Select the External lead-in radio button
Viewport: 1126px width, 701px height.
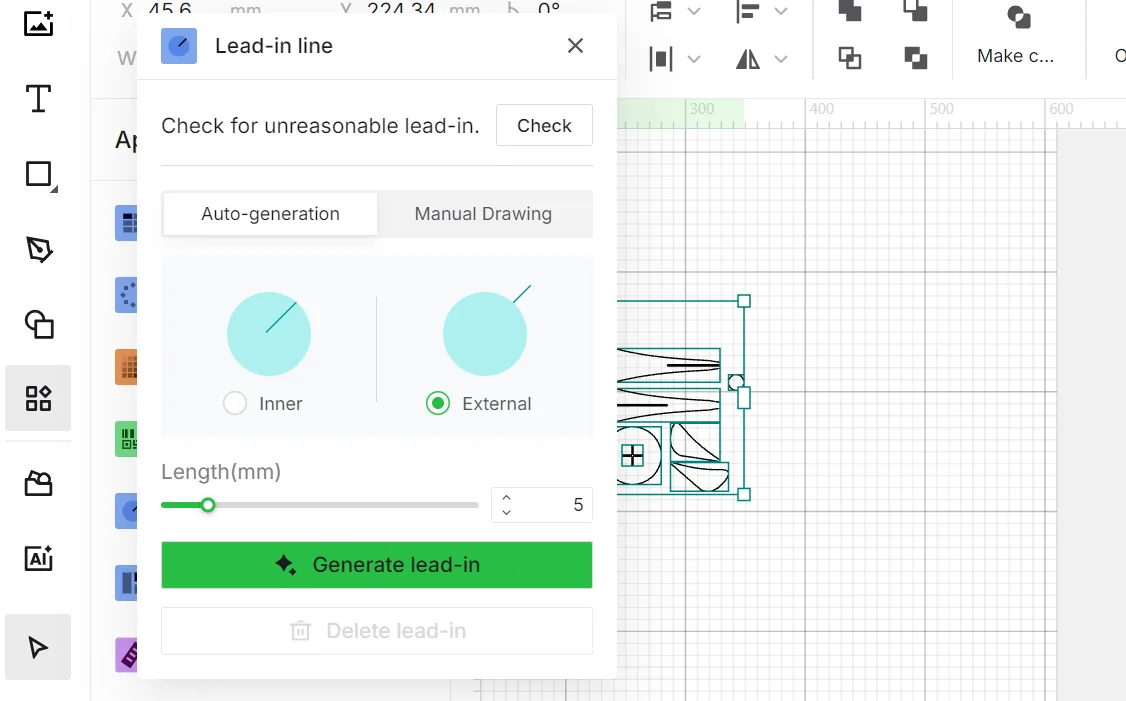tap(438, 404)
